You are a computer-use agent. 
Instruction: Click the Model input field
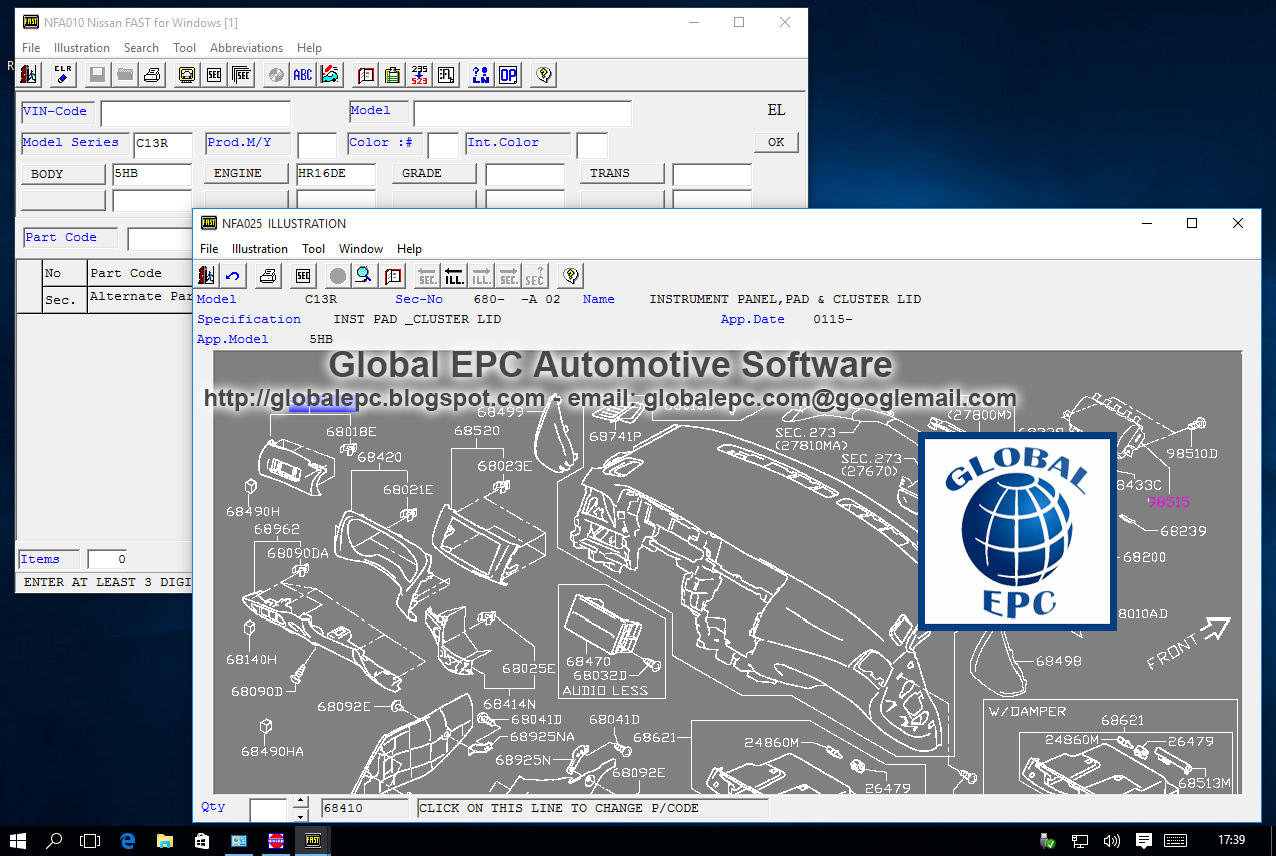[x=523, y=113]
